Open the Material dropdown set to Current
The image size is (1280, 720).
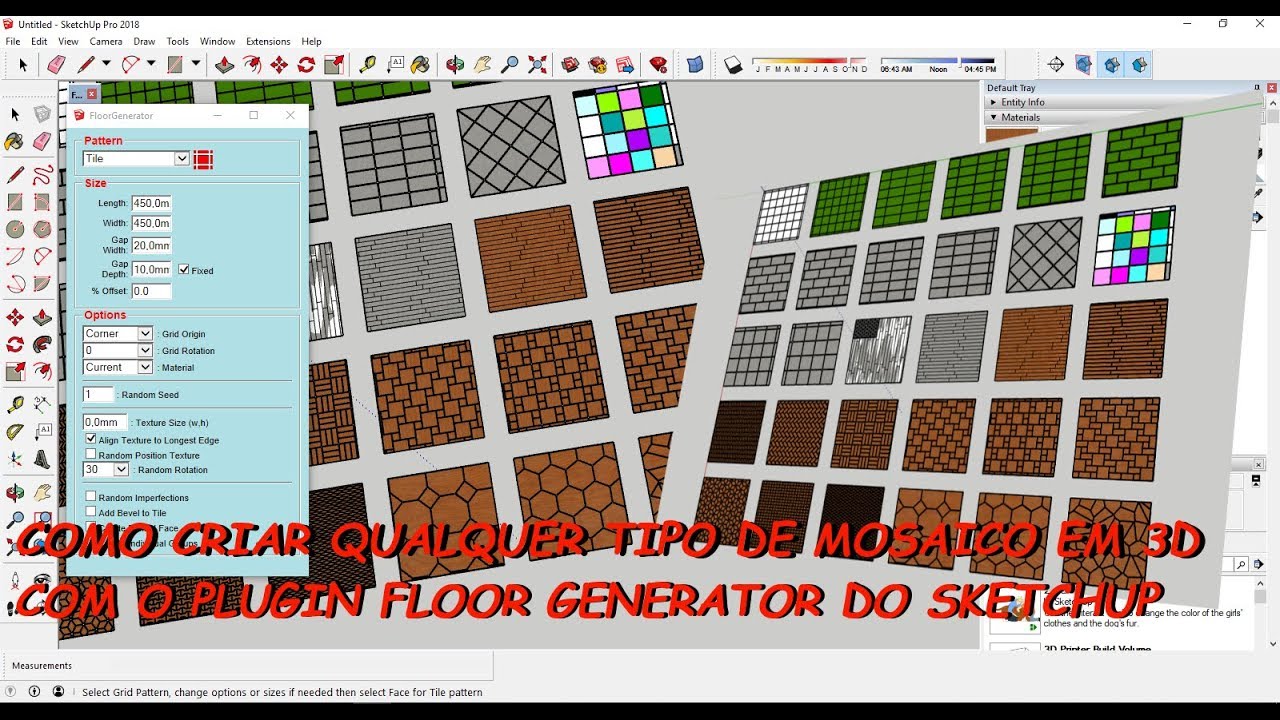pos(118,367)
